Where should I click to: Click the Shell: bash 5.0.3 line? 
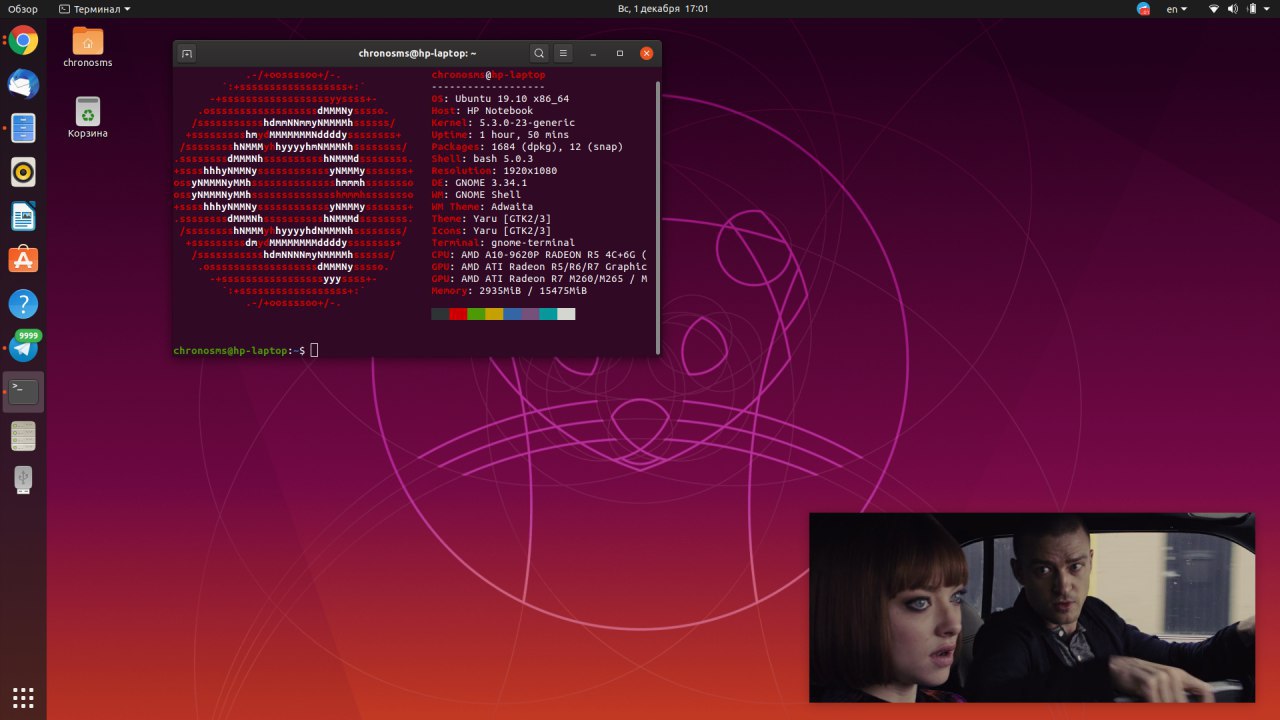point(482,159)
